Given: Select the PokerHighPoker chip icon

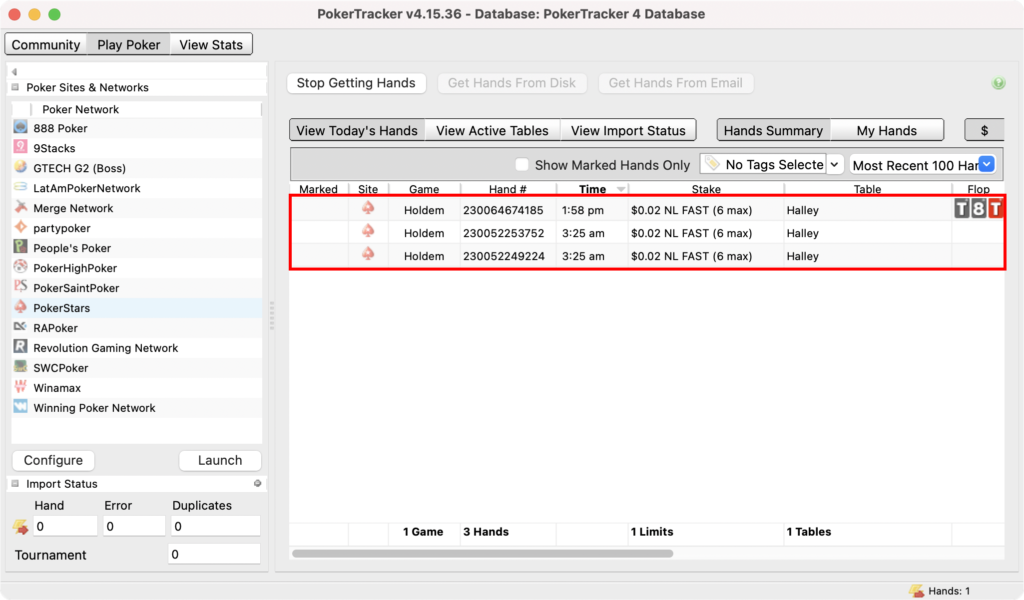Looking at the screenshot, I should pos(20,267).
